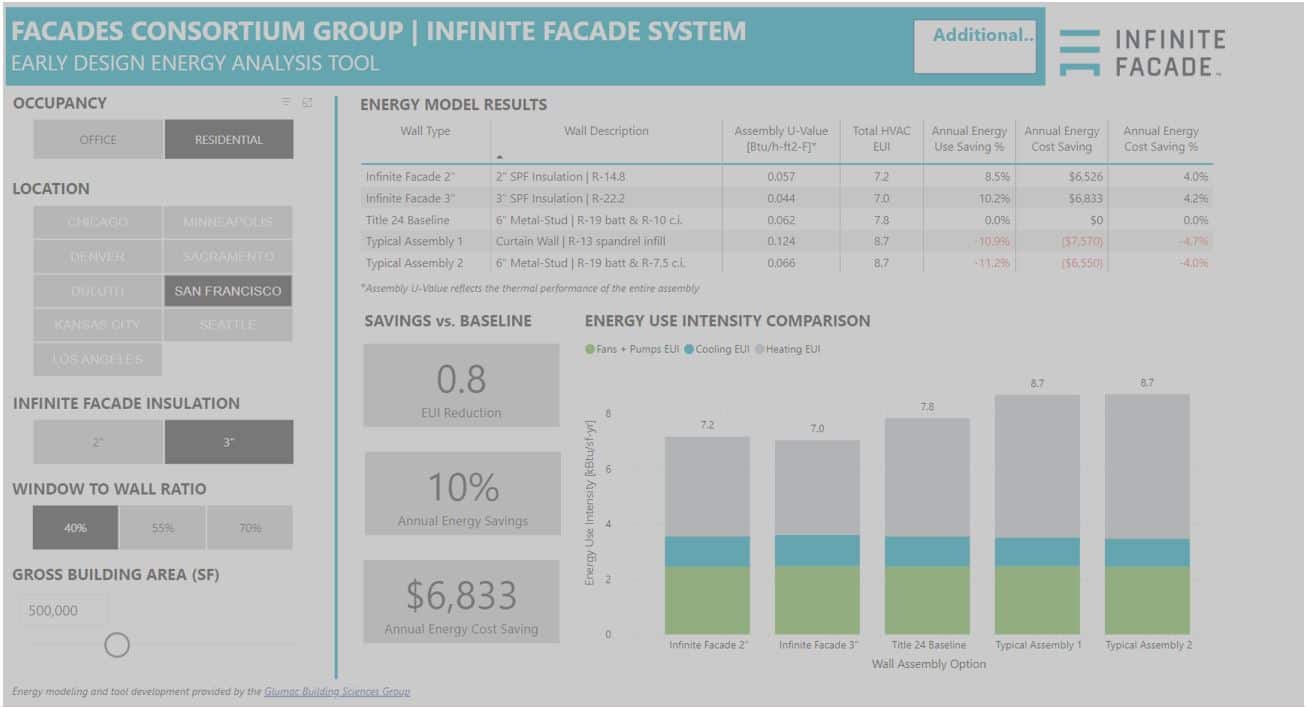Image resolution: width=1306 pixels, height=707 pixels.
Task: Click the Typical Assembly 1 heating bar segment
Action: 1037,466
